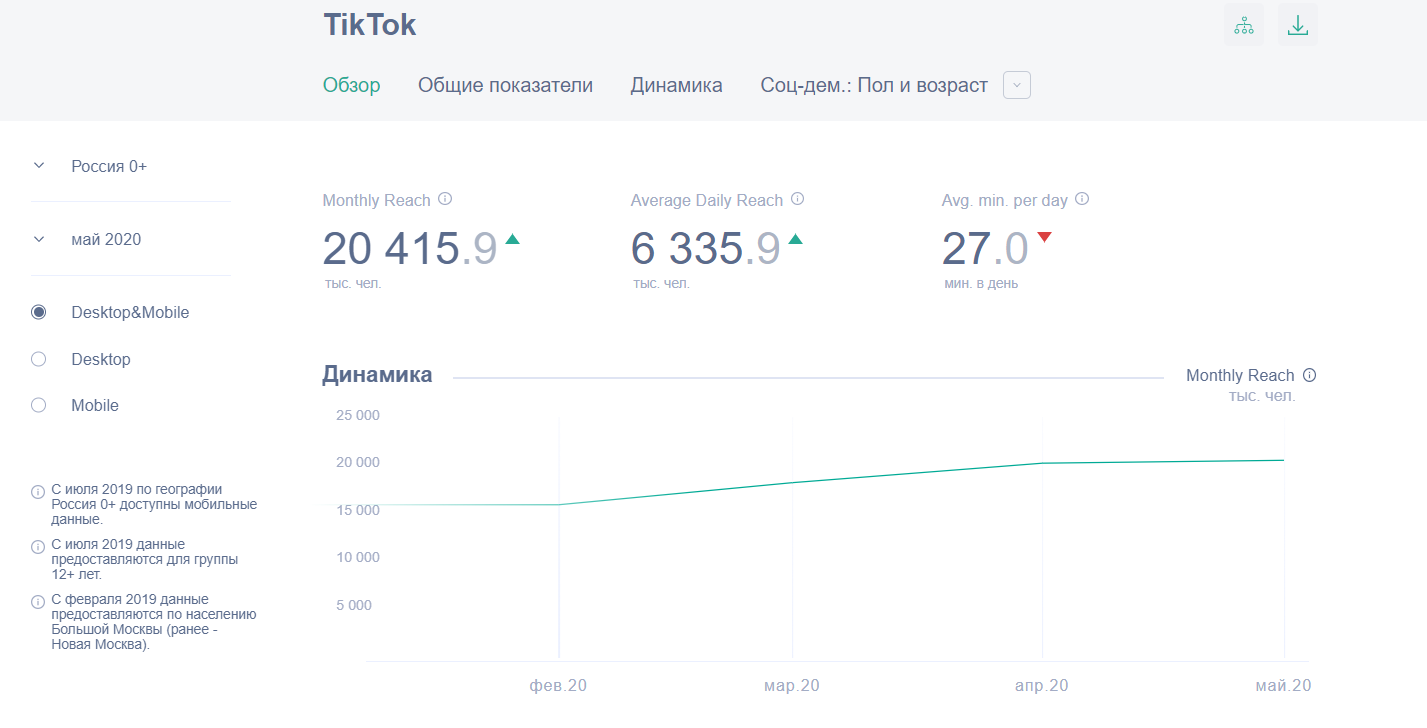Click info icon near июля 2019 mobile data note
1427x728 pixels.
click(x=38, y=491)
